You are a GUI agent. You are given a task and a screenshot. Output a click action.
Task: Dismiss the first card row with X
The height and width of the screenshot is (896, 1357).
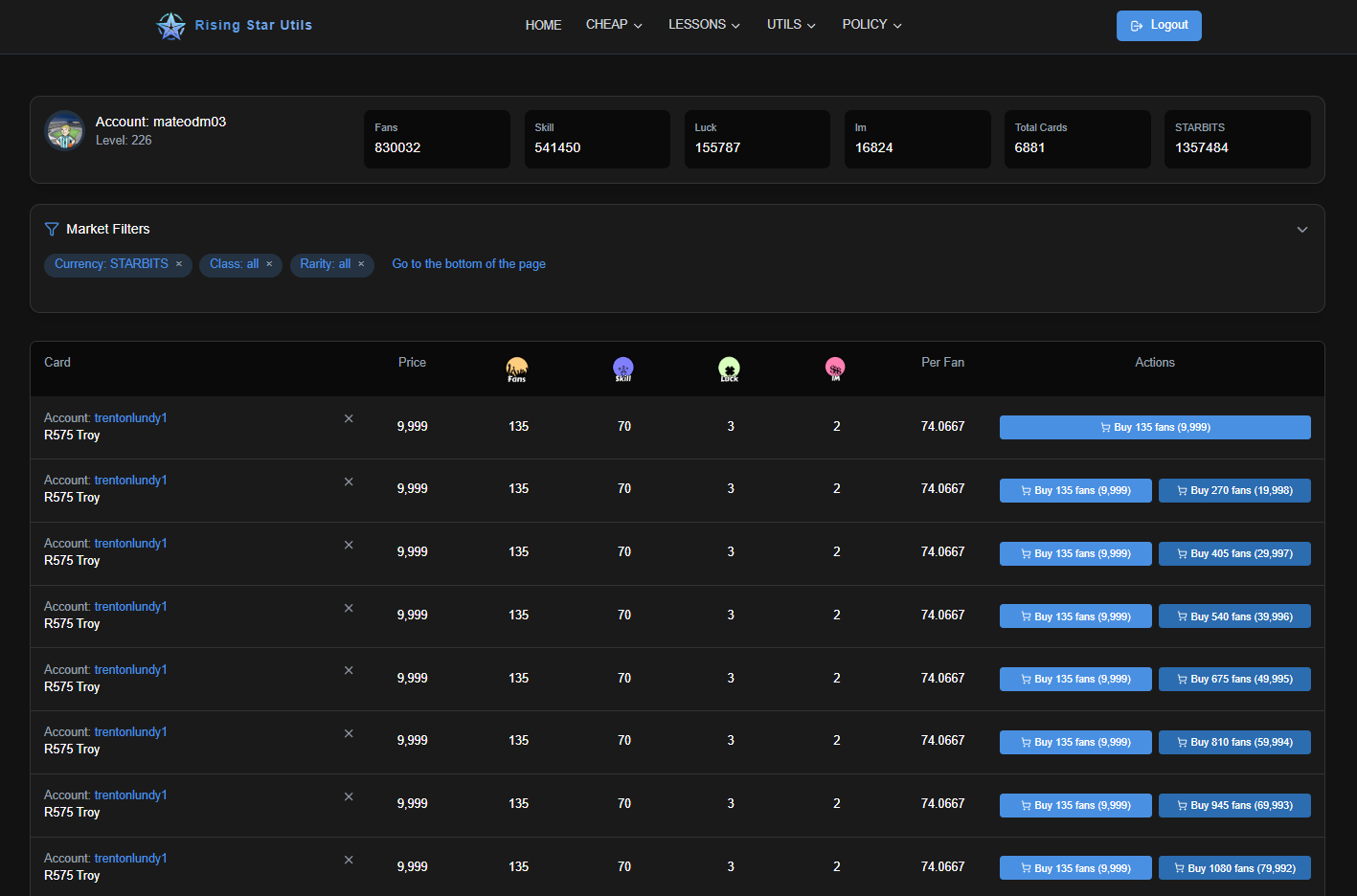coord(349,418)
